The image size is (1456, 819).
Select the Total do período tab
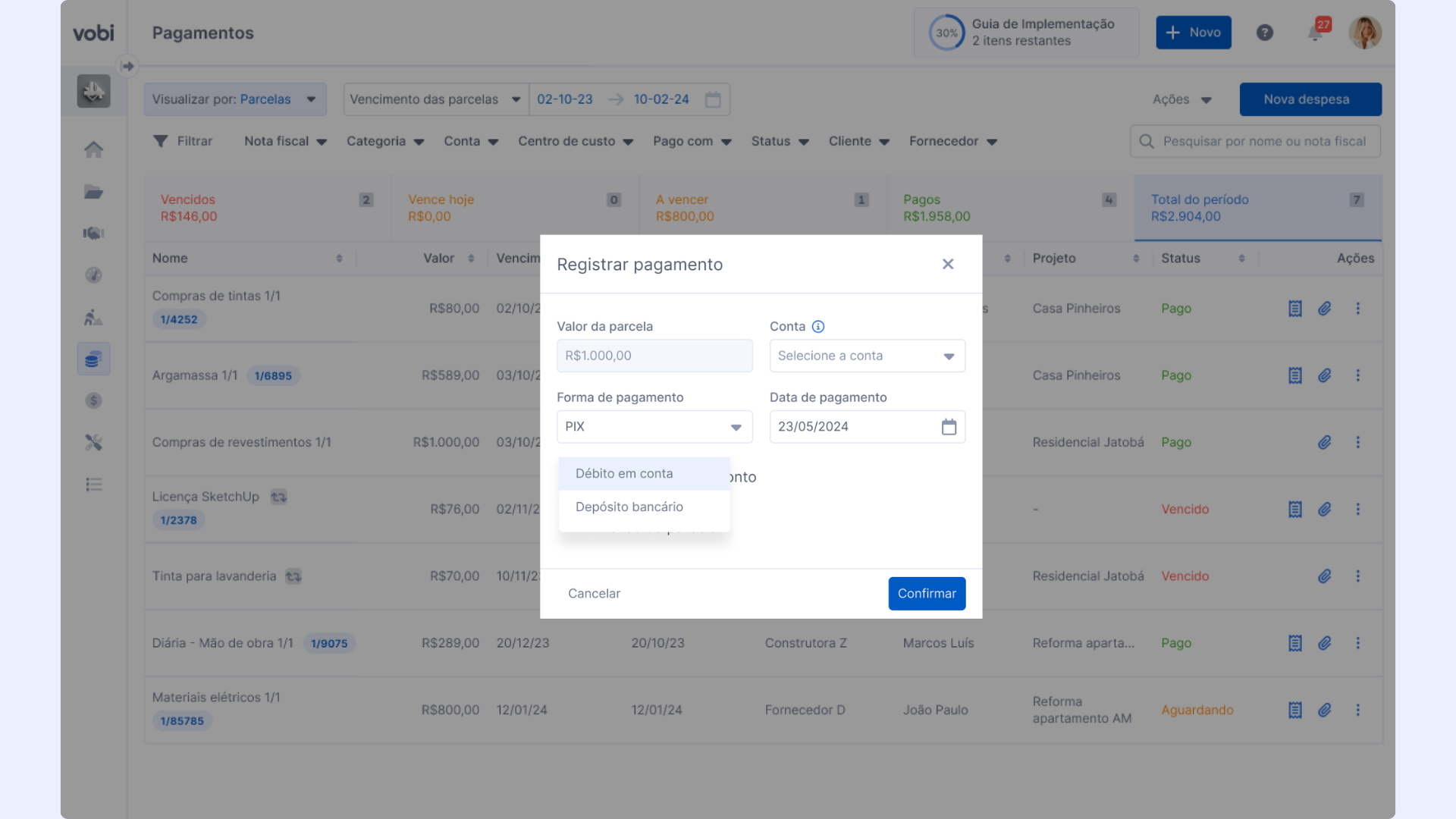coord(1257,208)
